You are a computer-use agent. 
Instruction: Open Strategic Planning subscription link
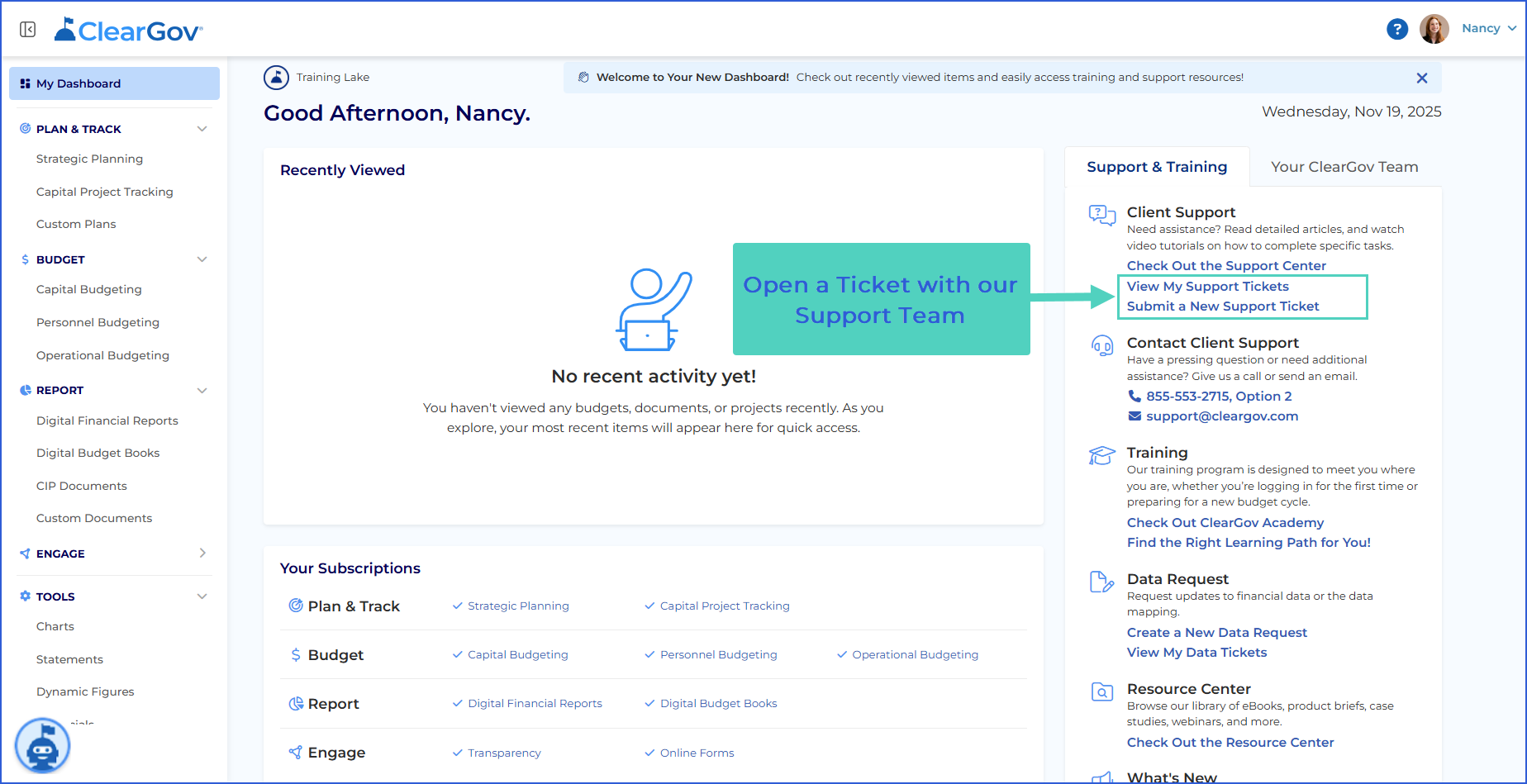tap(518, 606)
